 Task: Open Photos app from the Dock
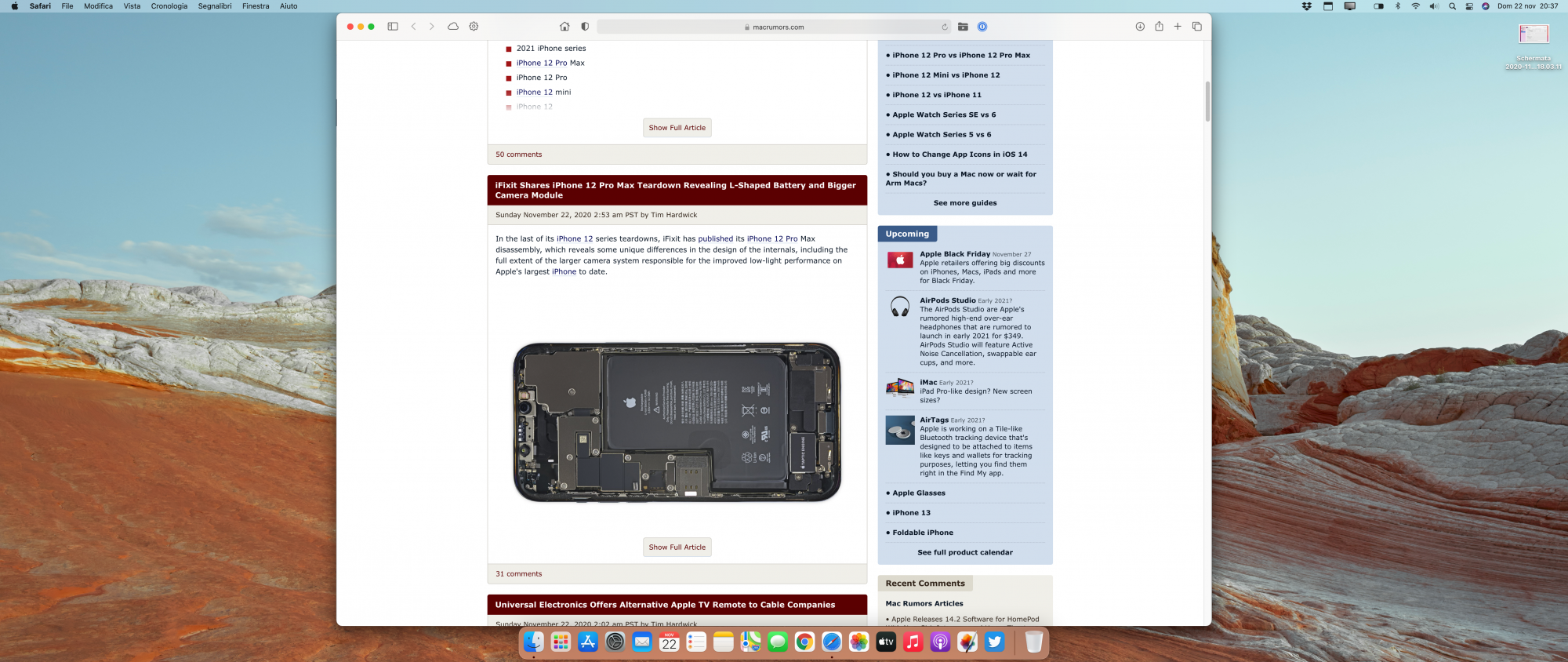pyautogui.click(x=859, y=642)
